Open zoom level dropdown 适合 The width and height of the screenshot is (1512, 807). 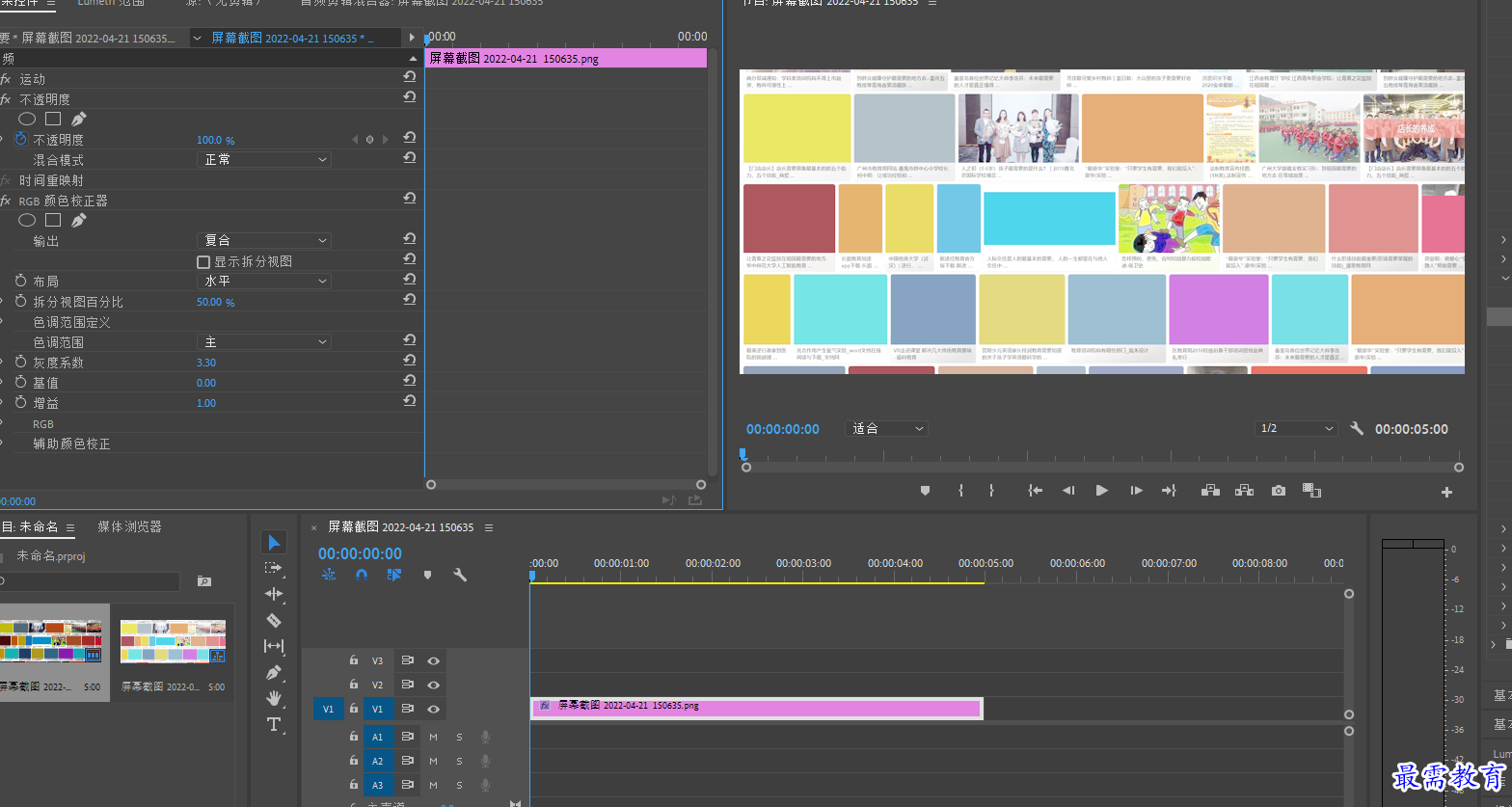(x=886, y=429)
